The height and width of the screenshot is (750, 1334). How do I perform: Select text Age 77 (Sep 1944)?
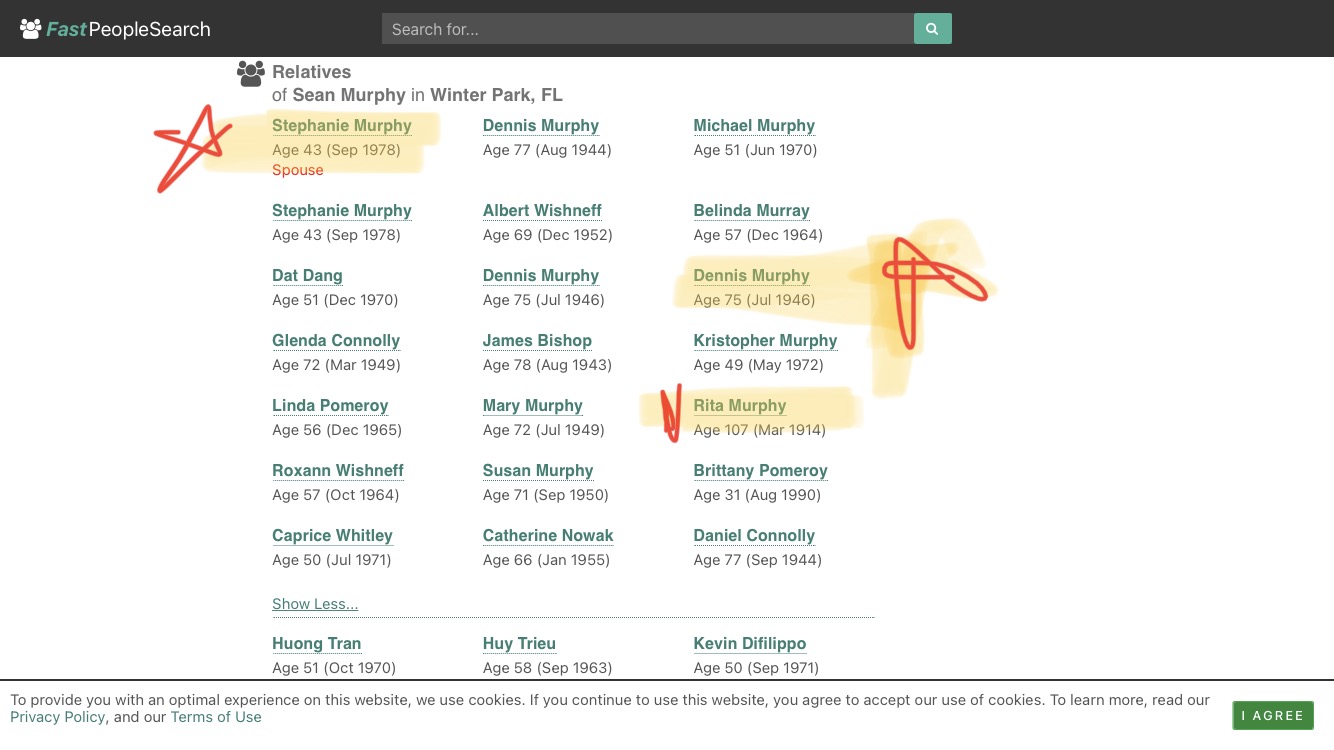[758, 560]
